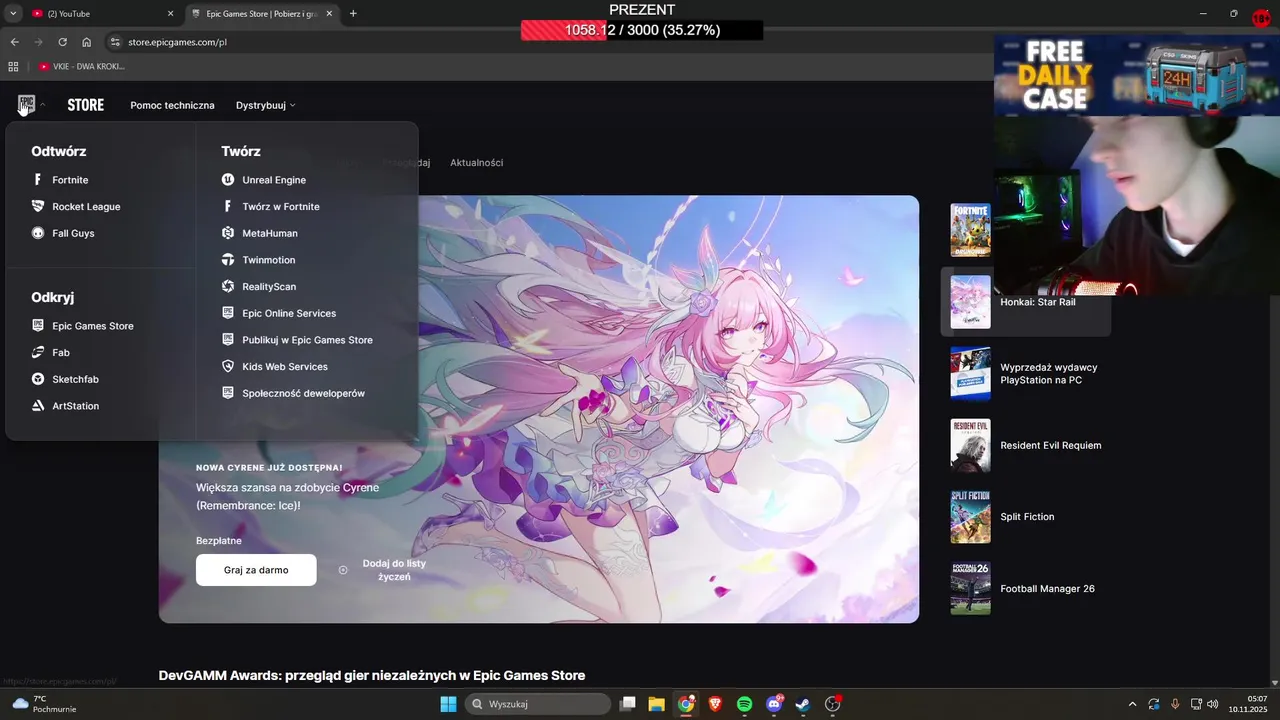
Task: Click the Wyszukaj taskbar search box
Action: tap(539, 704)
